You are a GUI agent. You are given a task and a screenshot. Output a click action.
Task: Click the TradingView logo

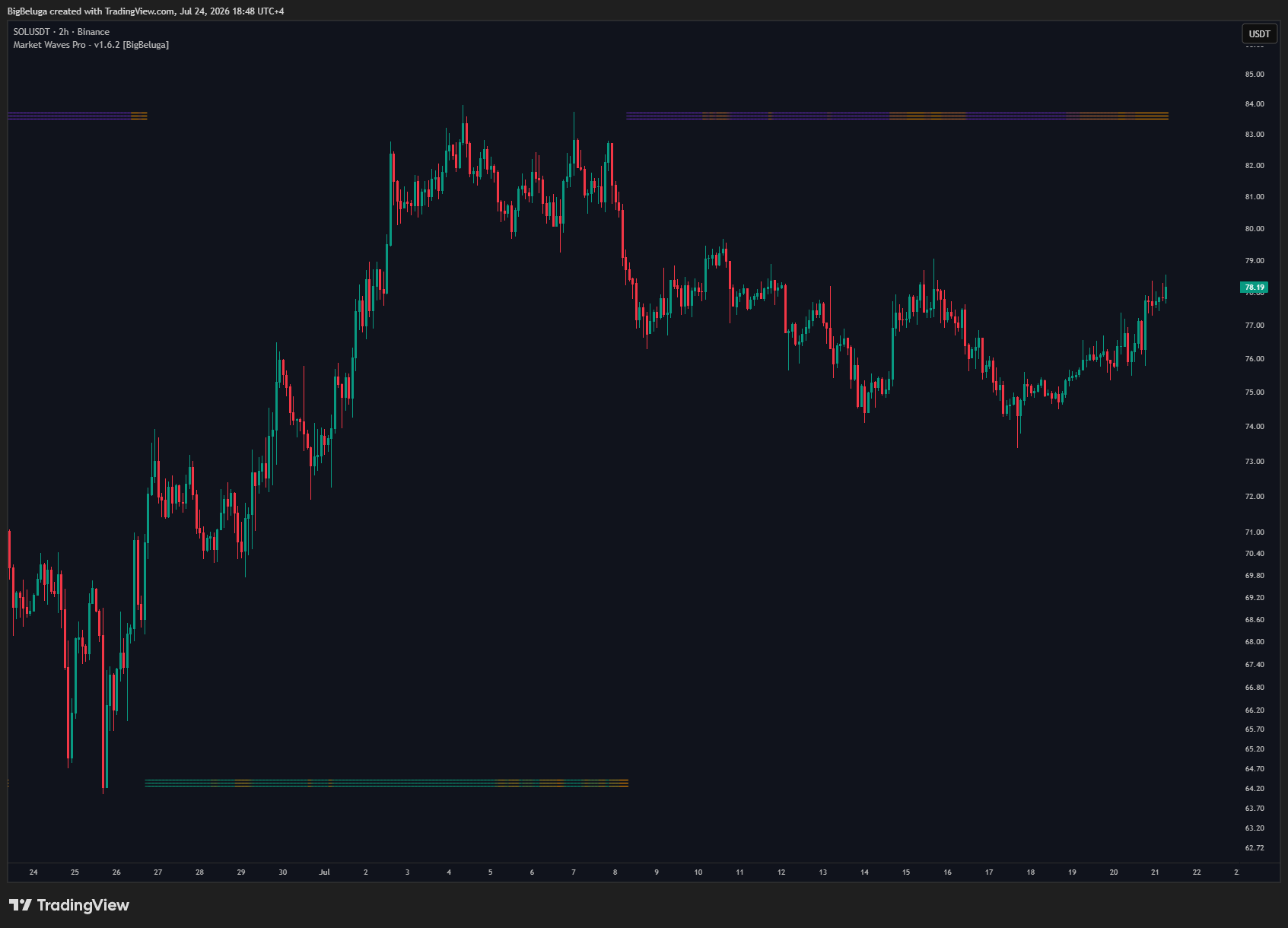tap(69, 905)
